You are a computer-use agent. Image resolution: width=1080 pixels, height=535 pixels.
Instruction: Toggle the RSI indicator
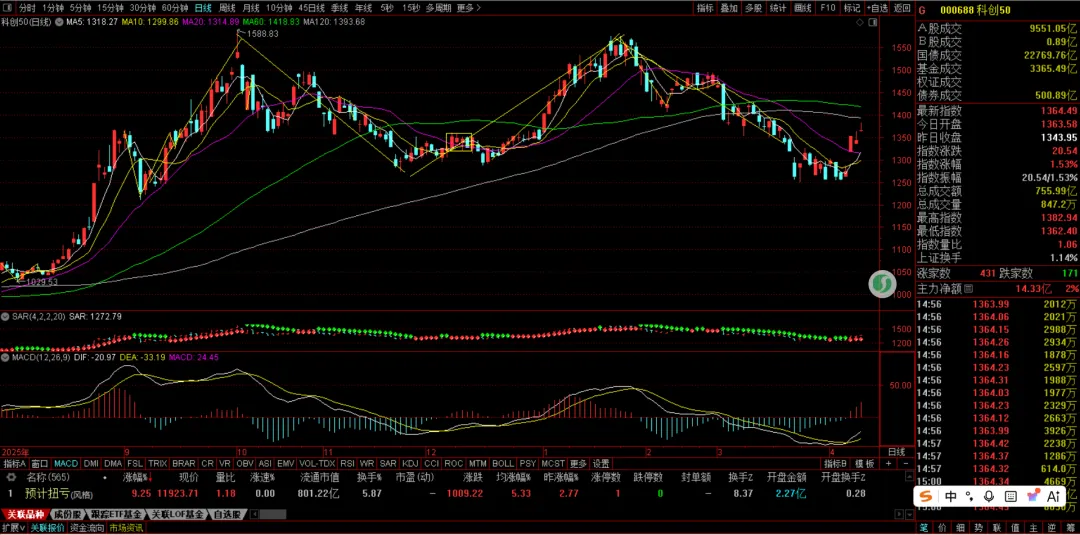pos(347,464)
